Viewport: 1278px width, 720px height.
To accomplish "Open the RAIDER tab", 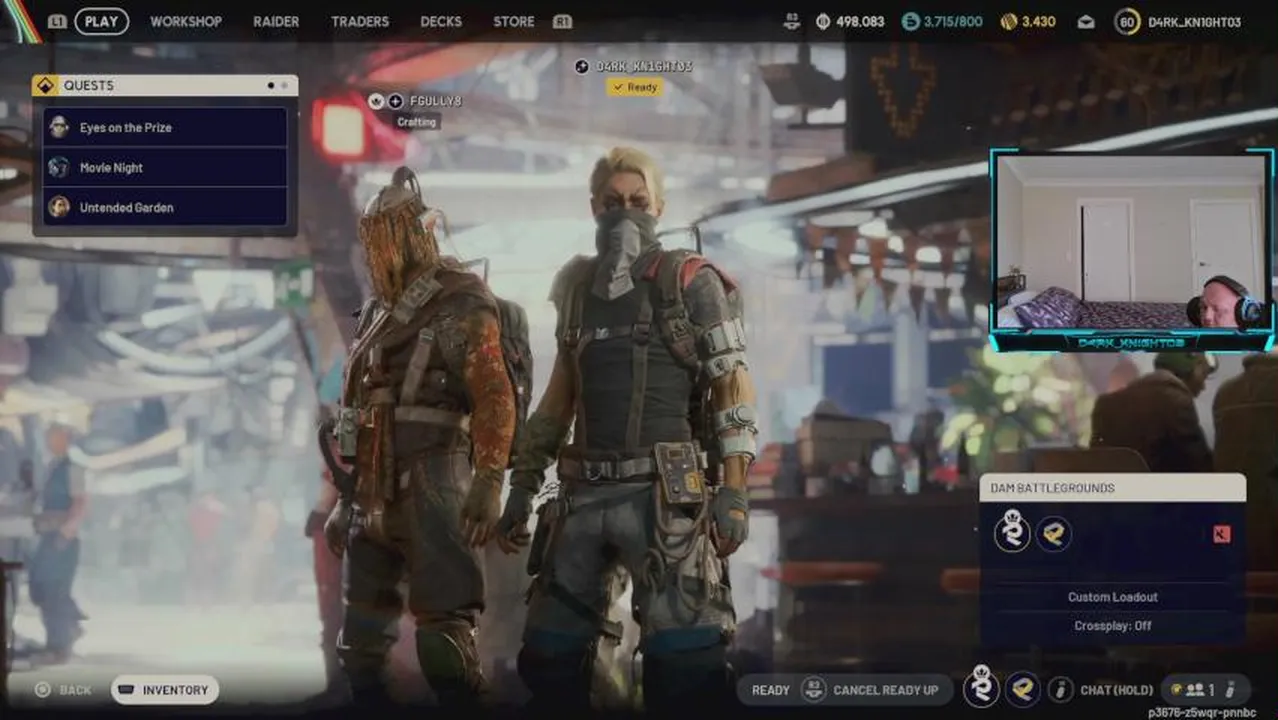I will (x=277, y=21).
